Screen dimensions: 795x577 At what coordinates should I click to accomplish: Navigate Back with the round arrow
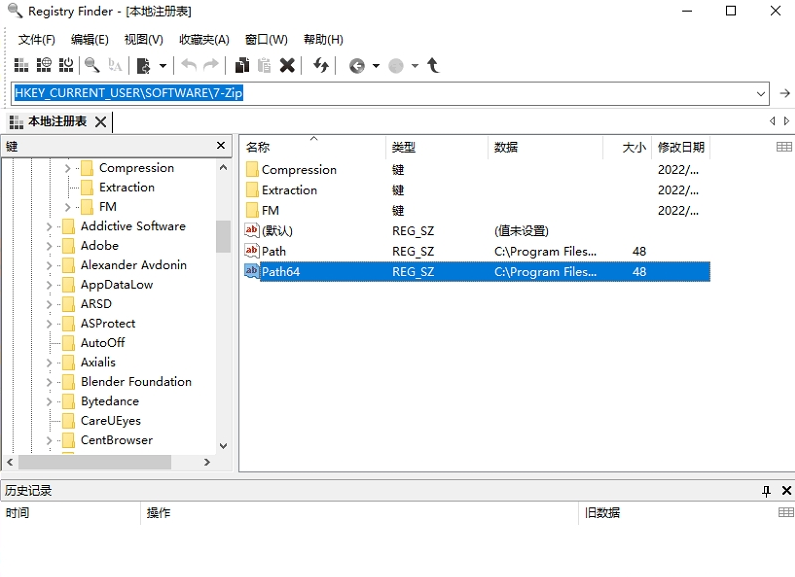point(357,66)
